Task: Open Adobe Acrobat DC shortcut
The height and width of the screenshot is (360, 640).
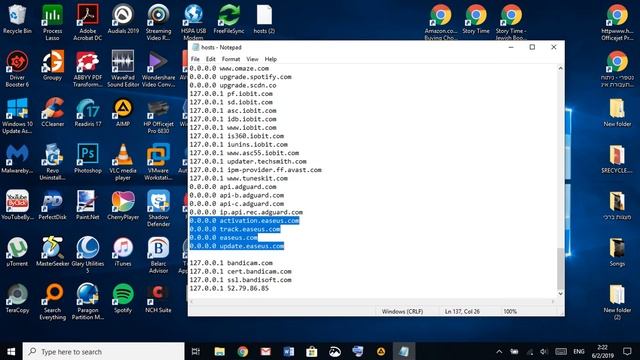Action: [87, 22]
